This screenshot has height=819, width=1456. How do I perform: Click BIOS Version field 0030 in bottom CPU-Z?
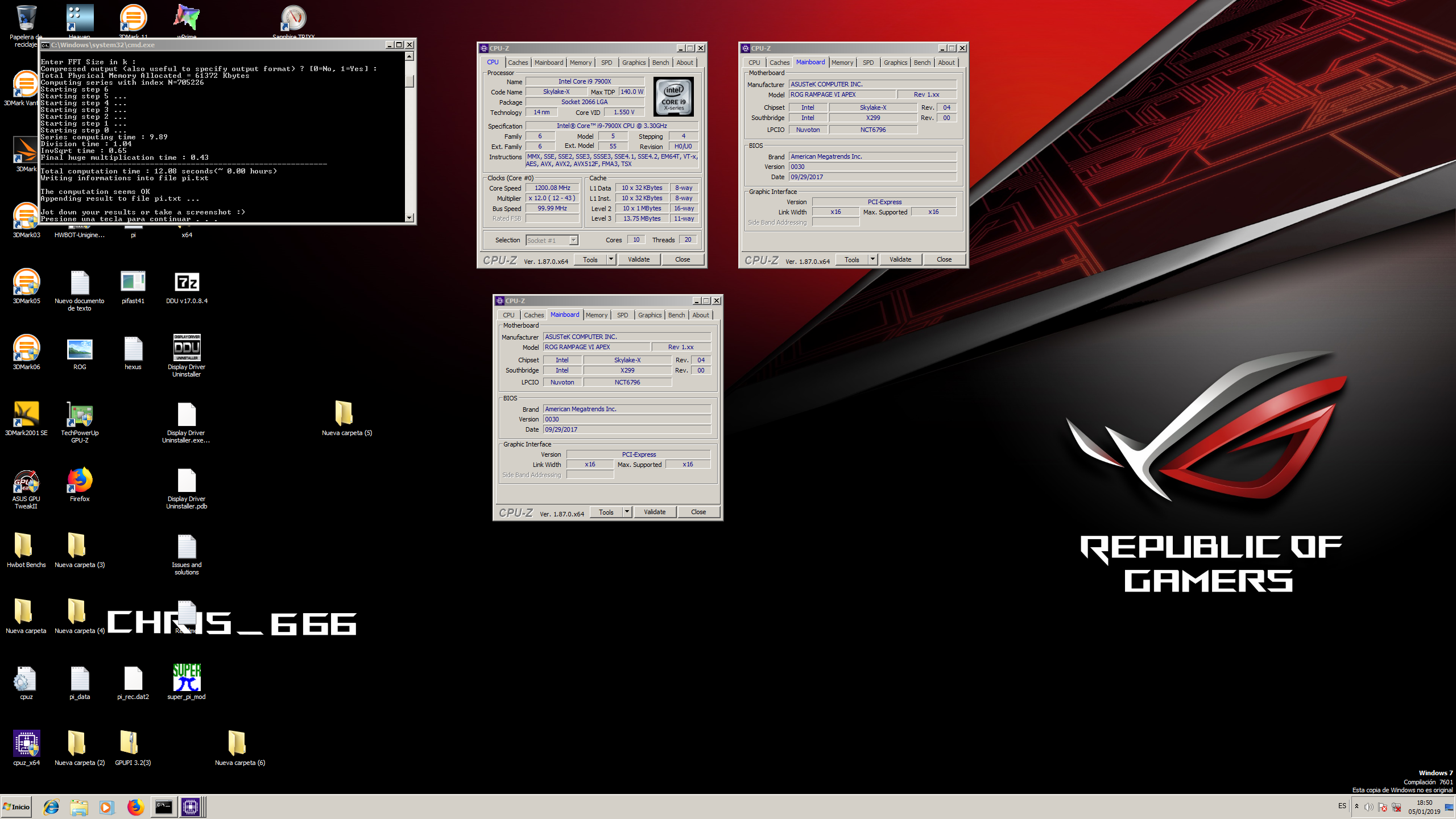(627, 419)
